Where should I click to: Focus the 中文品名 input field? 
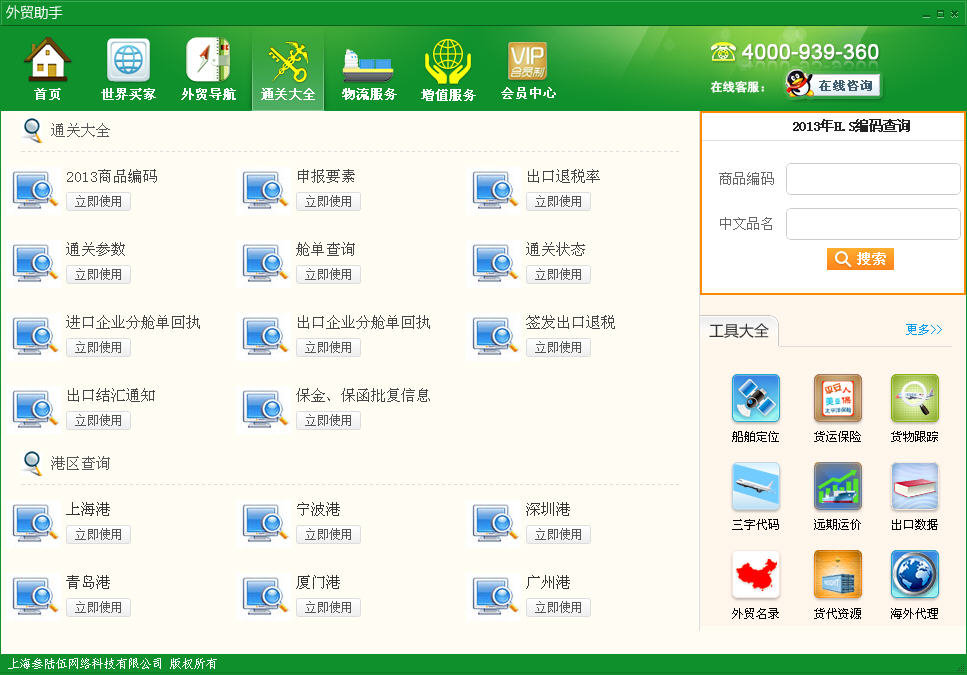[873, 224]
